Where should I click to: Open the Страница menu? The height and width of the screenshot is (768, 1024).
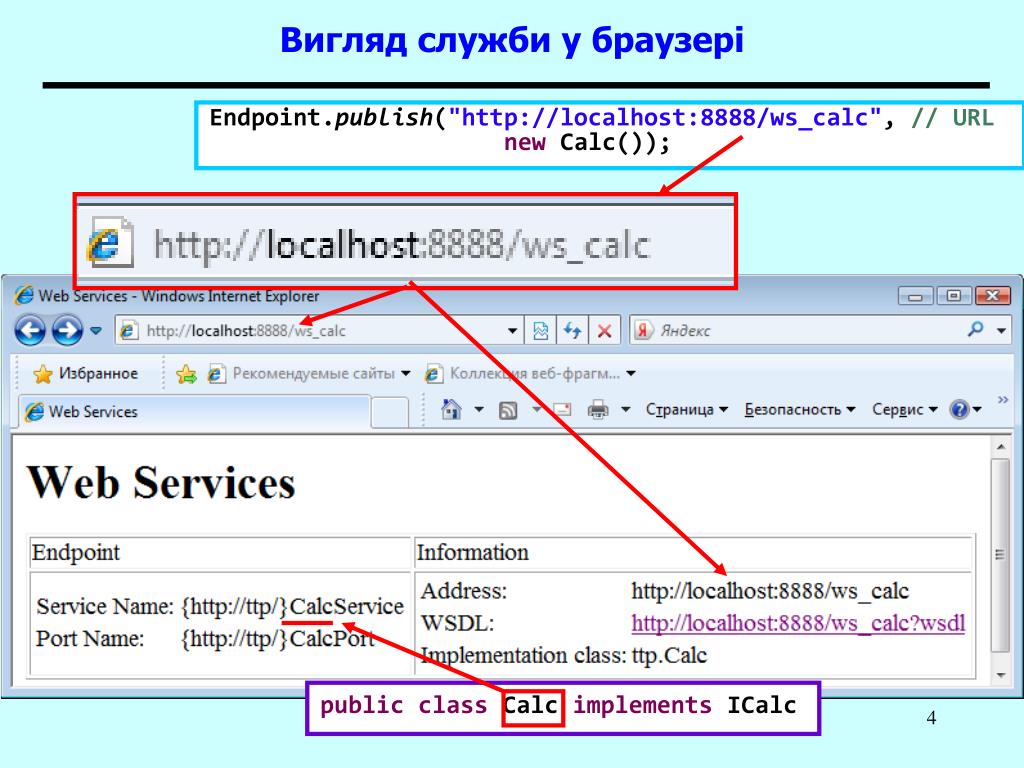pos(687,409)
